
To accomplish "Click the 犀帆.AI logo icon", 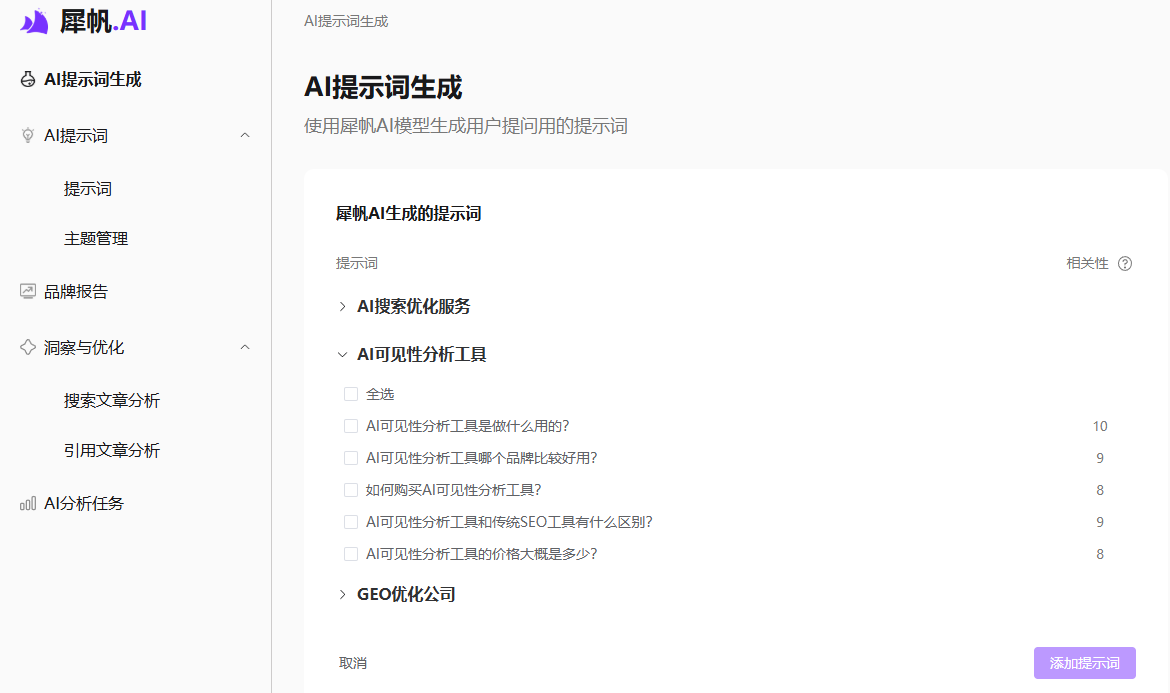I will pyautogui.click(x=33, y=21).
